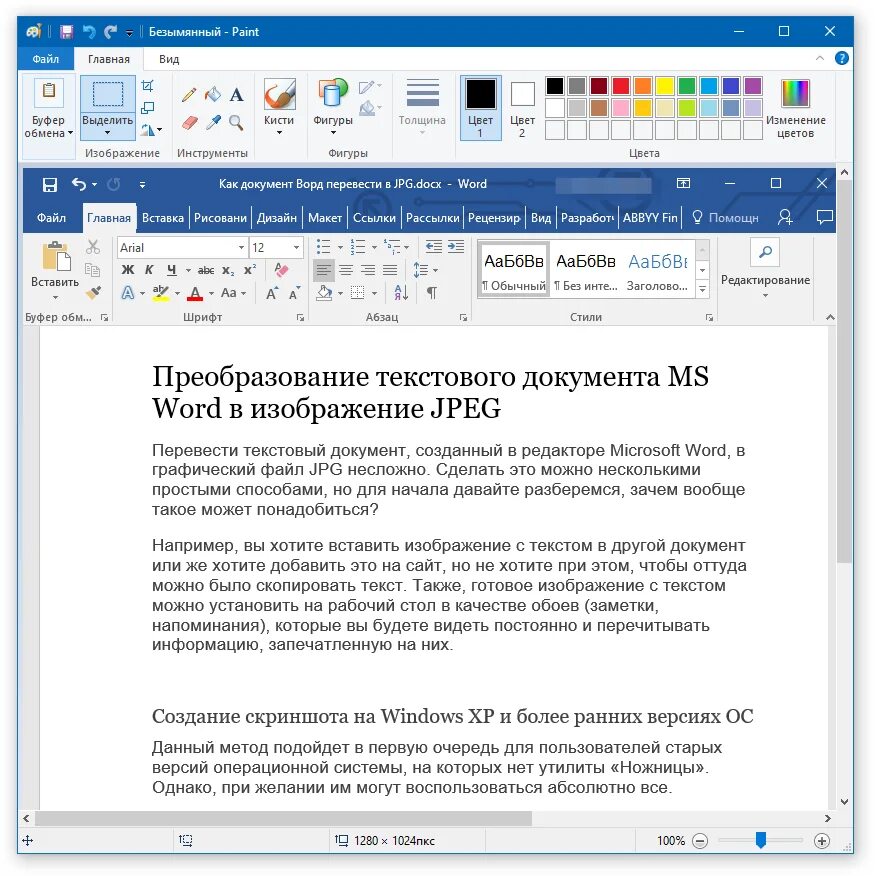Click Изменение цветов in Paint
Viewport: 875px width, 876px height.
point(795,108)
